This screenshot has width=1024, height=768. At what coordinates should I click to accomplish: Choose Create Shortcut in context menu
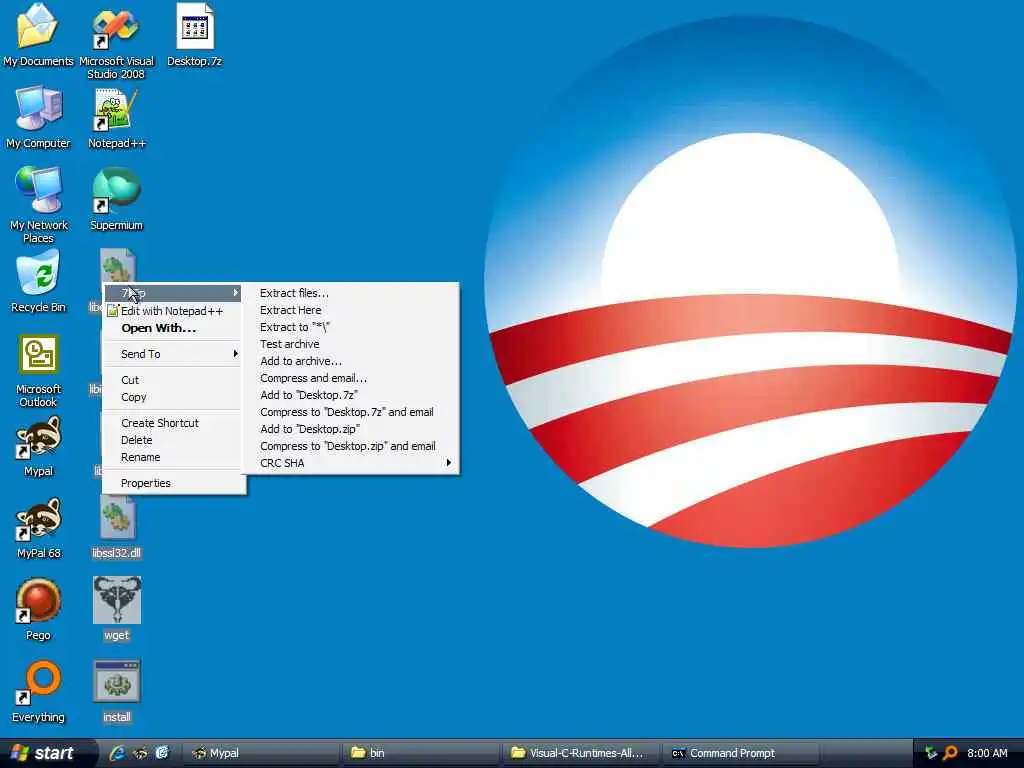pyautogui.click(x=173, y=423)
